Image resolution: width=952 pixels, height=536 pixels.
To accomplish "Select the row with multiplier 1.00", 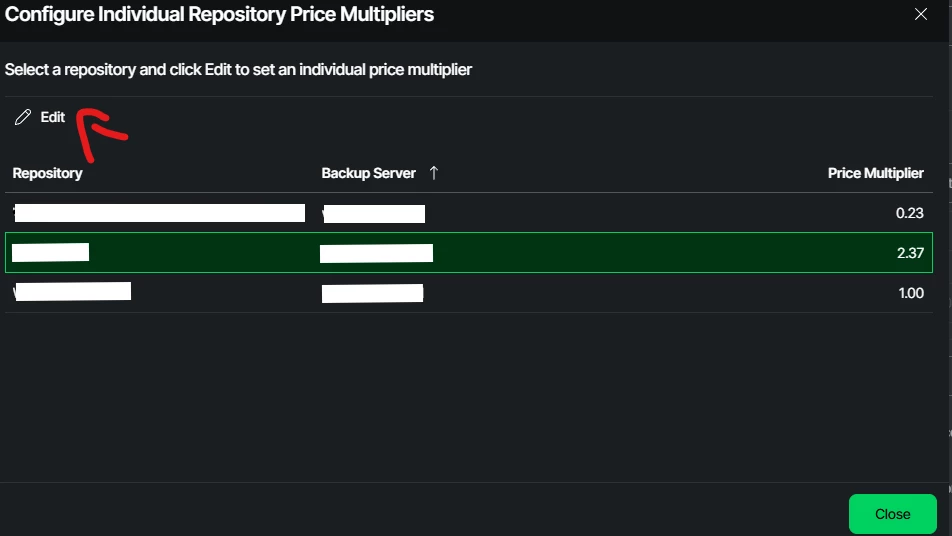I will point(469,293).
